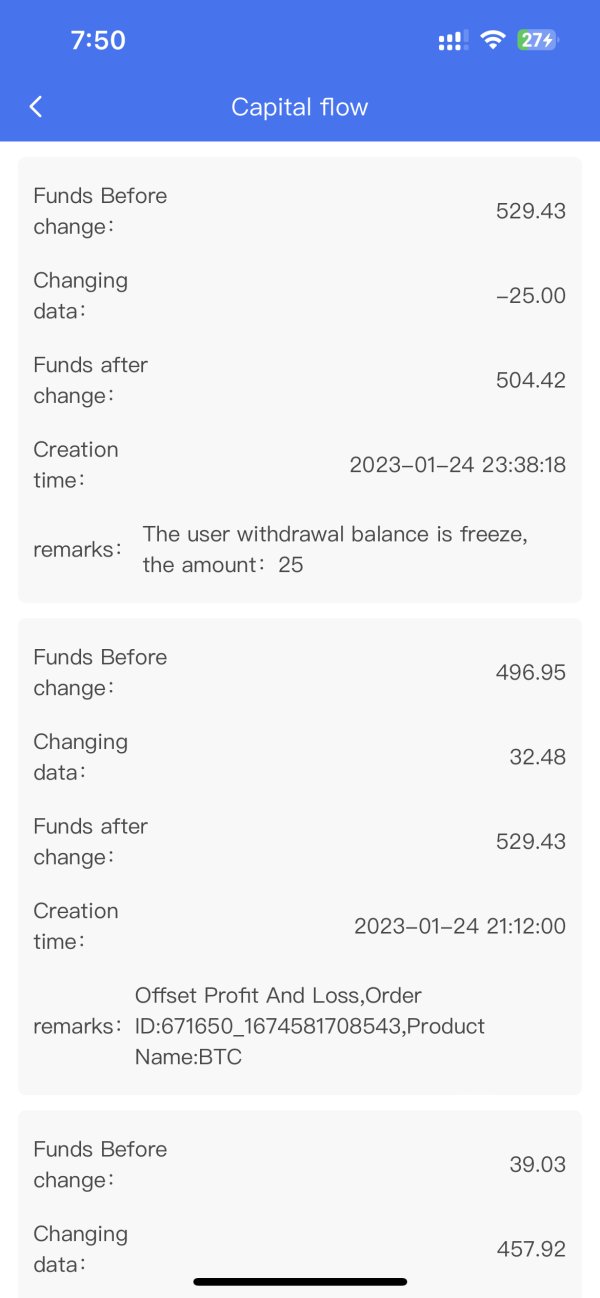The height and width of the screenshot is (1298, 600).
Task: Select the withdrawal freeze remarks text
Action: tap(335, 549)
